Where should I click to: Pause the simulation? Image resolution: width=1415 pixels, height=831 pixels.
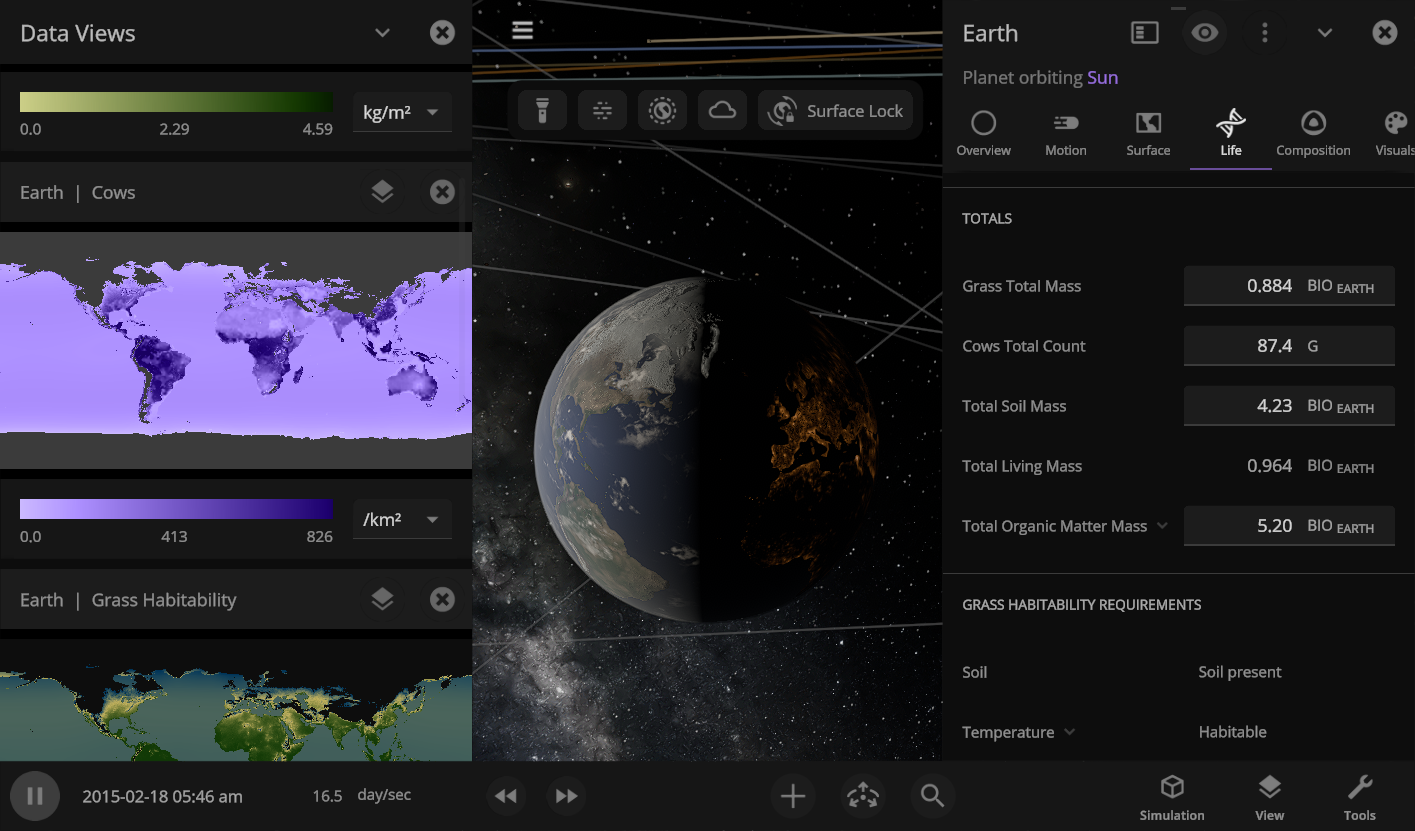(x=35, y=796)
